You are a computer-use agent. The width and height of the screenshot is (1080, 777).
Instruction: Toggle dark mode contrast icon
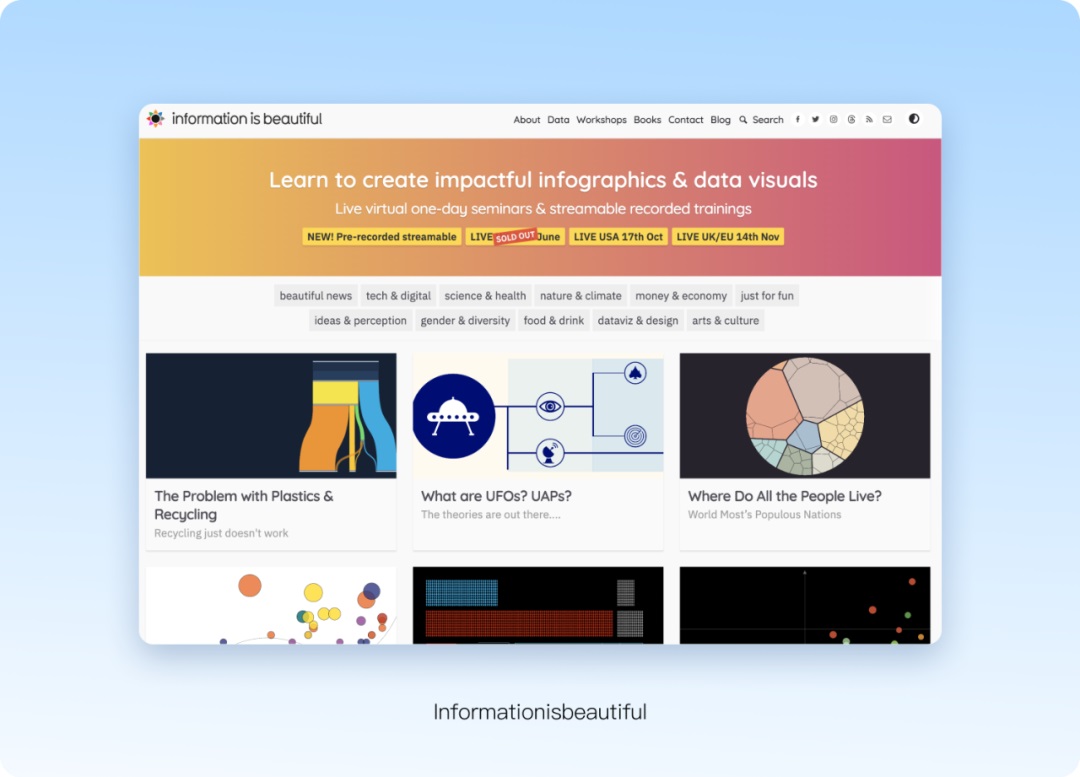(x=914, y=118)
